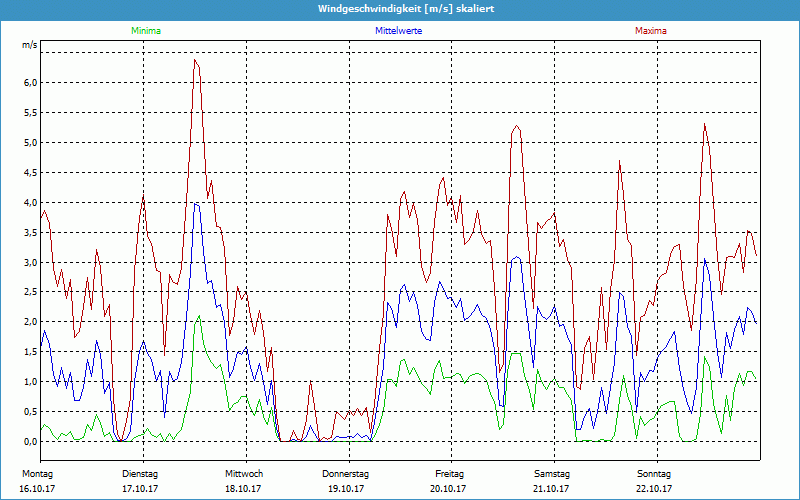This screenshot has width=800, height=500.
Task: Click the 5,0 y-axis value
Action: (31, 143)
